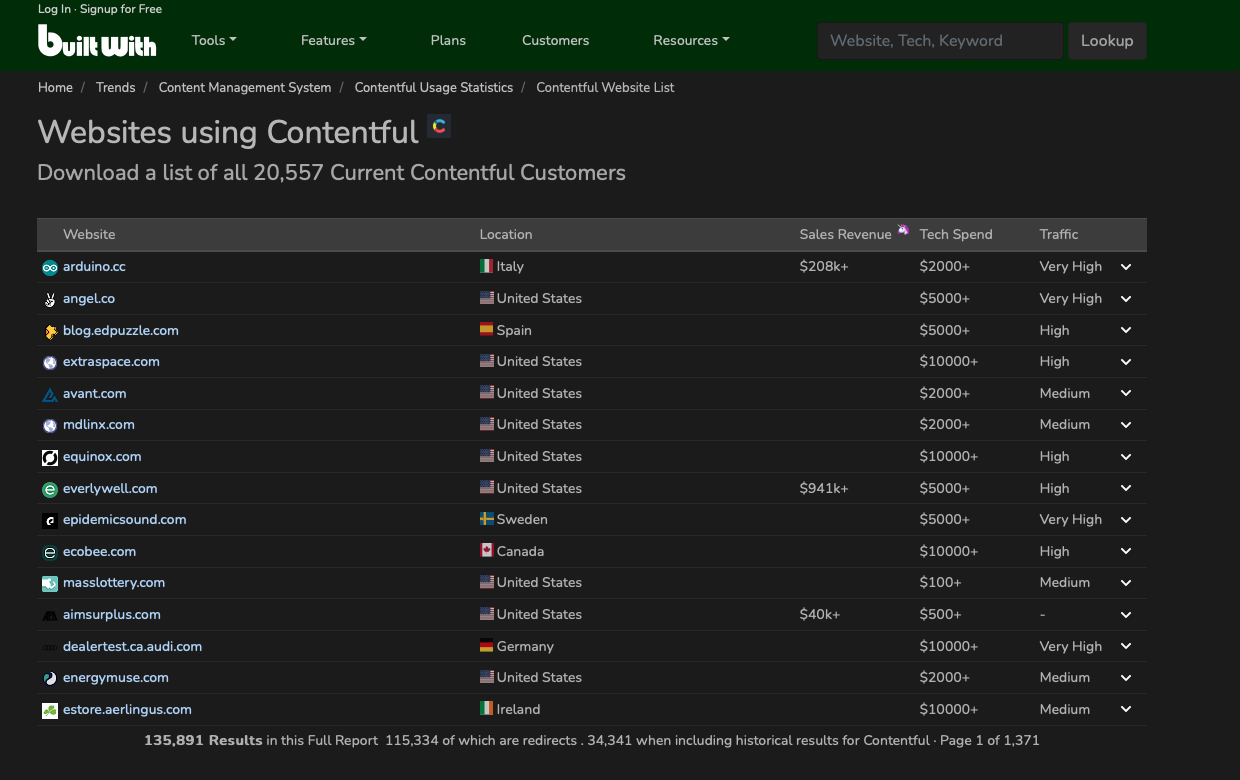Click the BuiltWith logo

(x=97, y=41)
